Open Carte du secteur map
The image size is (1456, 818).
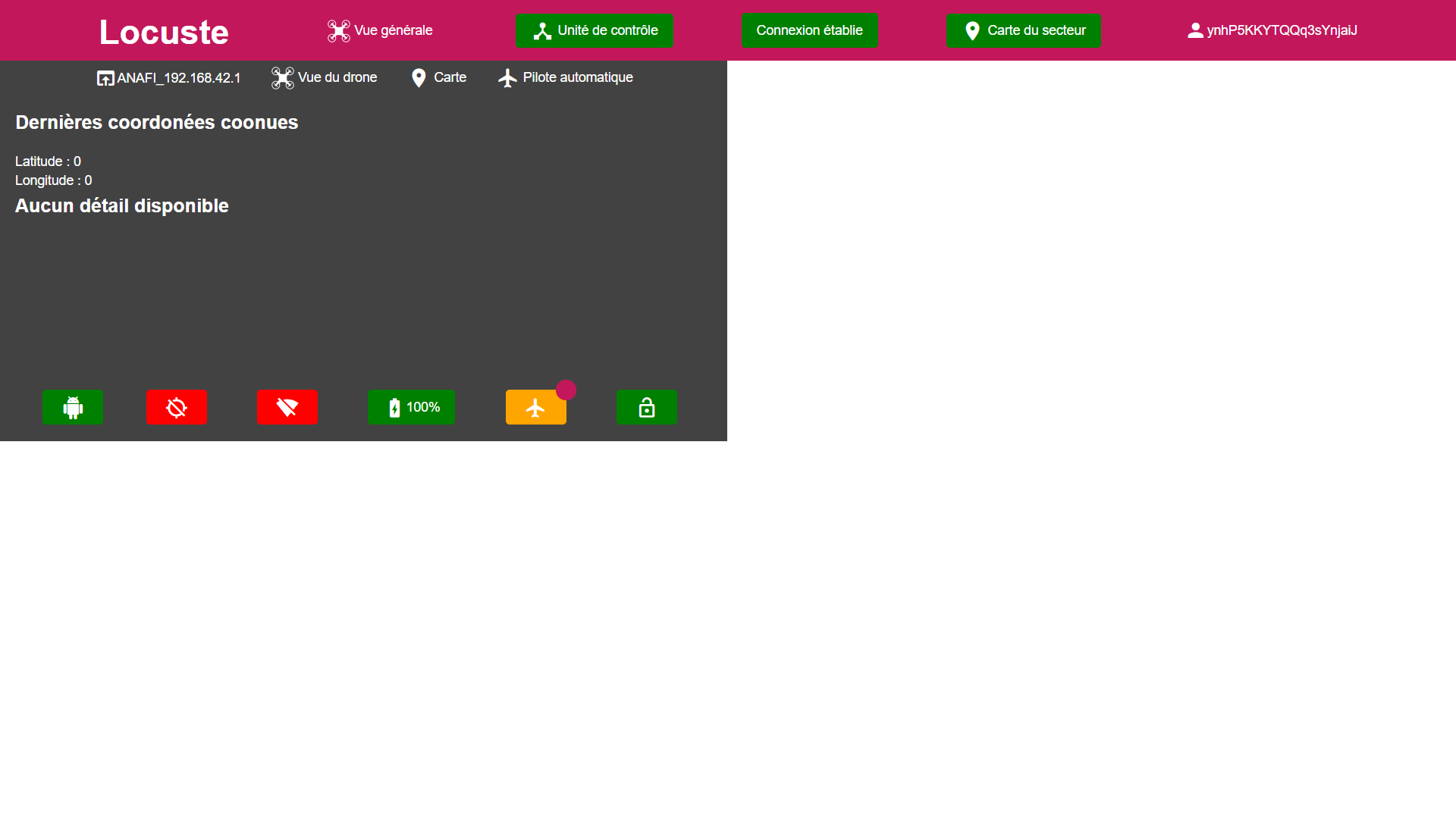1023,31
